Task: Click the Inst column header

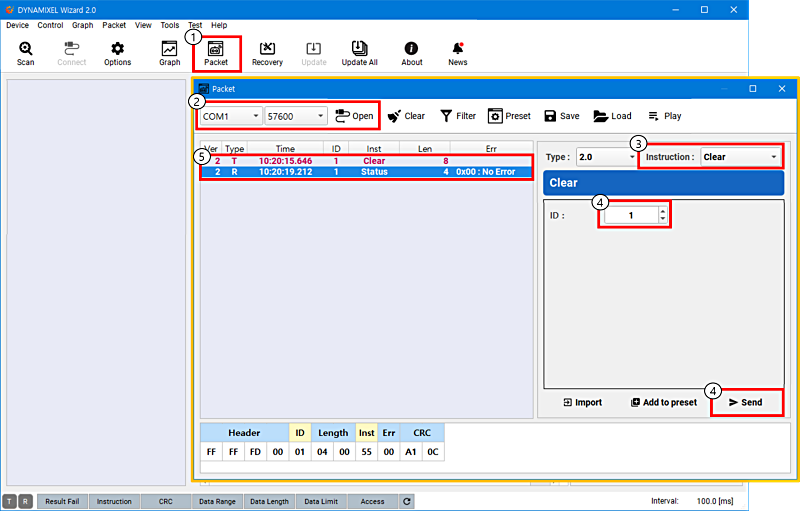Action: (373, 148)
